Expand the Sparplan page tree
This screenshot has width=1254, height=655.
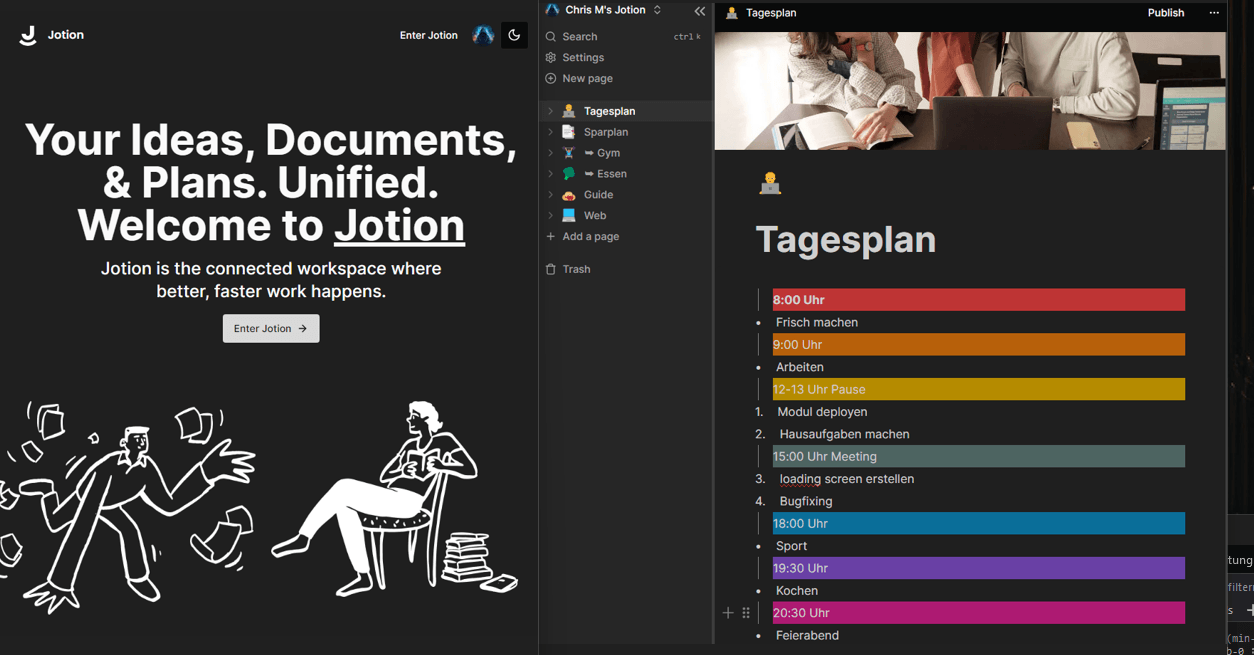550,132
